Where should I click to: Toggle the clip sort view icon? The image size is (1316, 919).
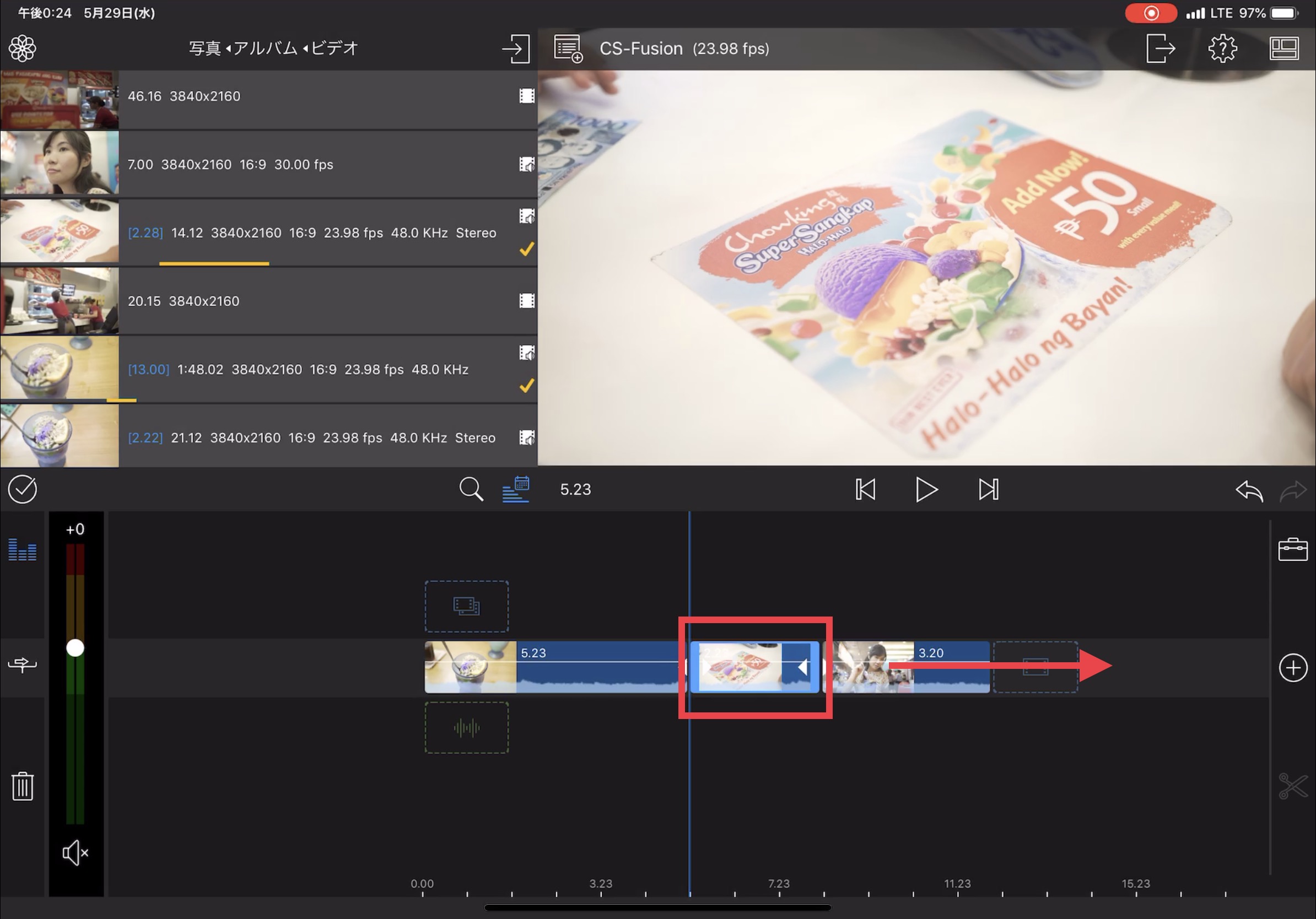(x=515, y=489)
